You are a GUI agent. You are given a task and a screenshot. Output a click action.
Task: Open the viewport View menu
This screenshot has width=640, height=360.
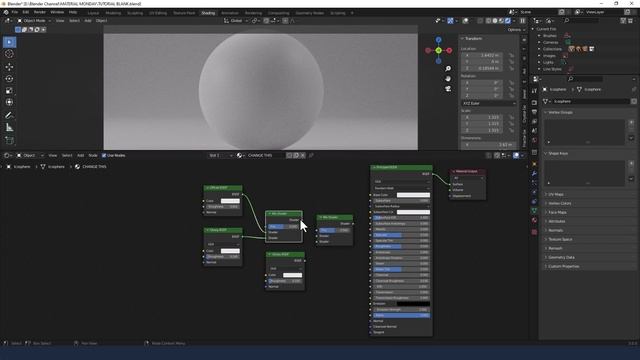tap(60, 20)
